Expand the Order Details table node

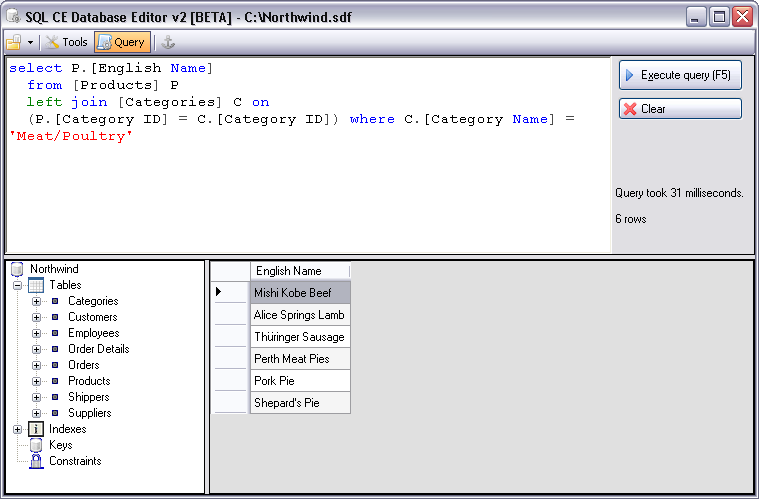click(36, 349)
